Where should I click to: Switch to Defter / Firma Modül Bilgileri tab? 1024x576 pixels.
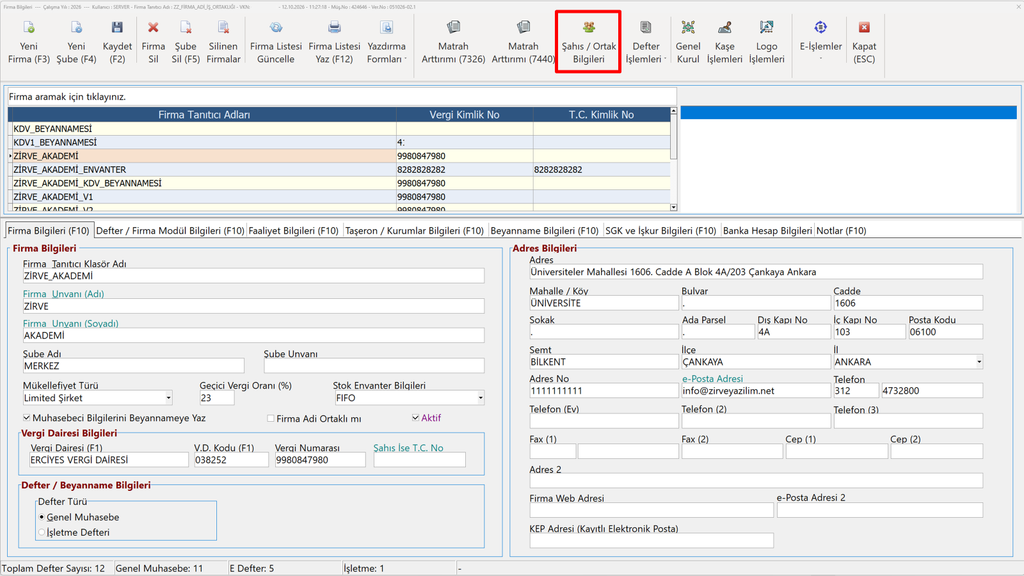tap(170, 231)
